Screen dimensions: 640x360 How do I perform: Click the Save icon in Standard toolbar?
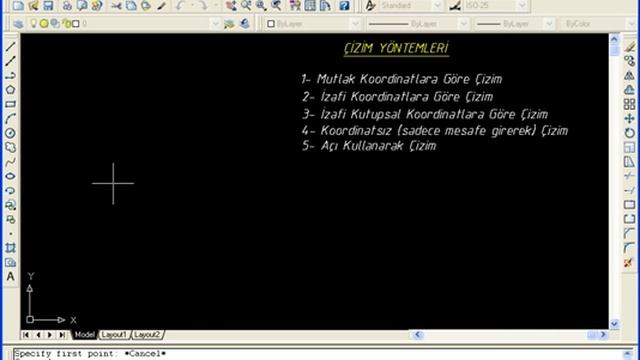coord(48,5)
